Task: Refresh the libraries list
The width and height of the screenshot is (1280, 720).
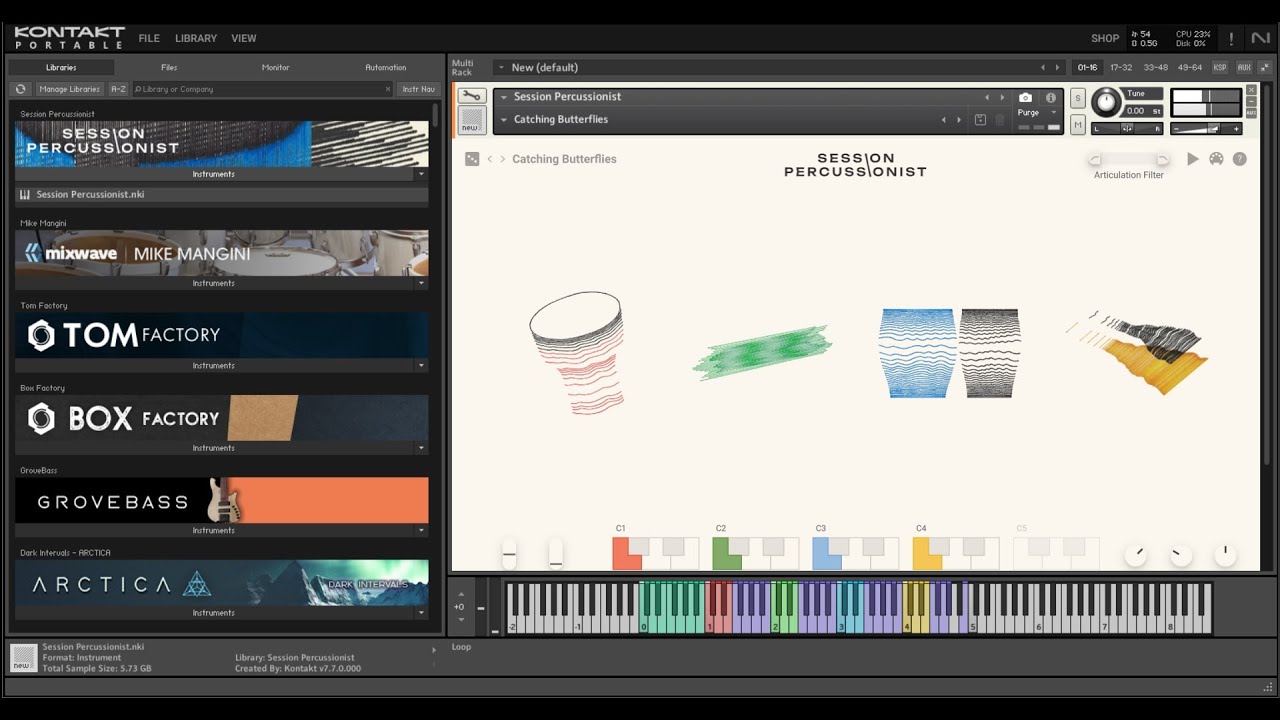Action: click(x=21, y=89)
